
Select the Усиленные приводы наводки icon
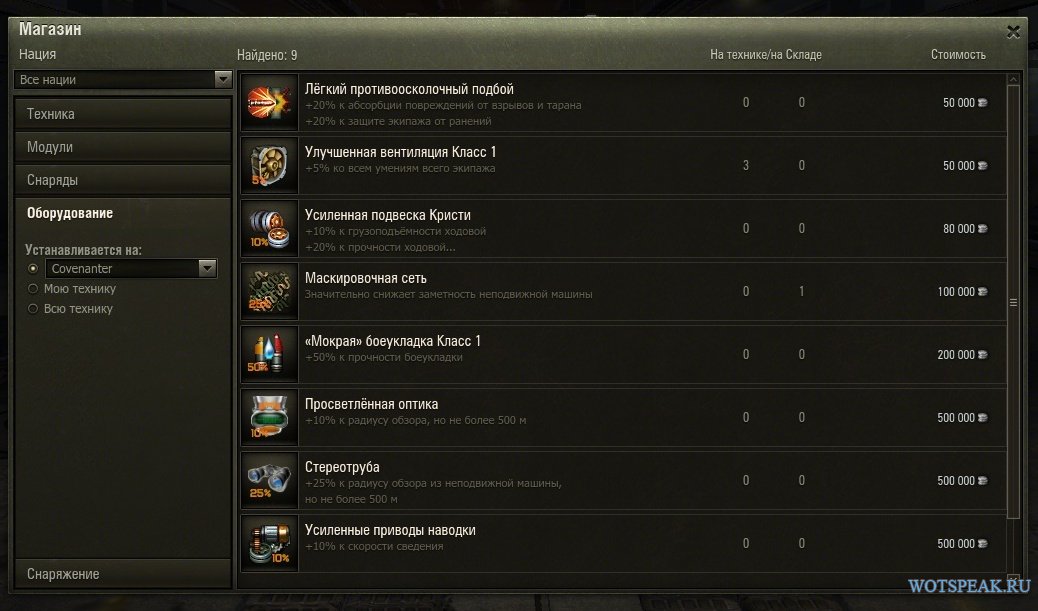pos(269,543)
